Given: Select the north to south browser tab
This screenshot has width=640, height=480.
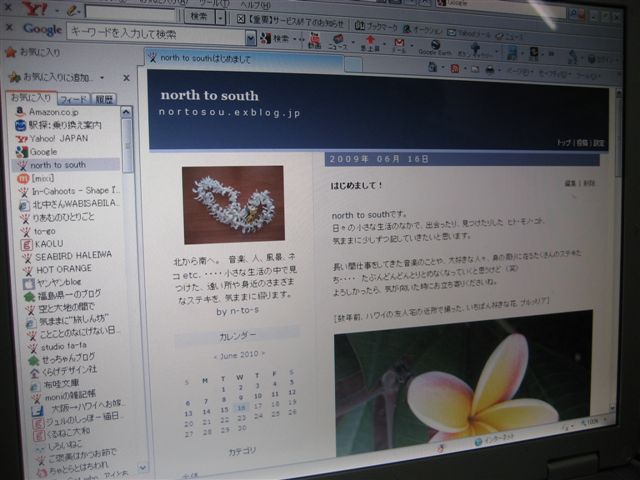Looking at the screenshot, I should click(x=243, y=59).
